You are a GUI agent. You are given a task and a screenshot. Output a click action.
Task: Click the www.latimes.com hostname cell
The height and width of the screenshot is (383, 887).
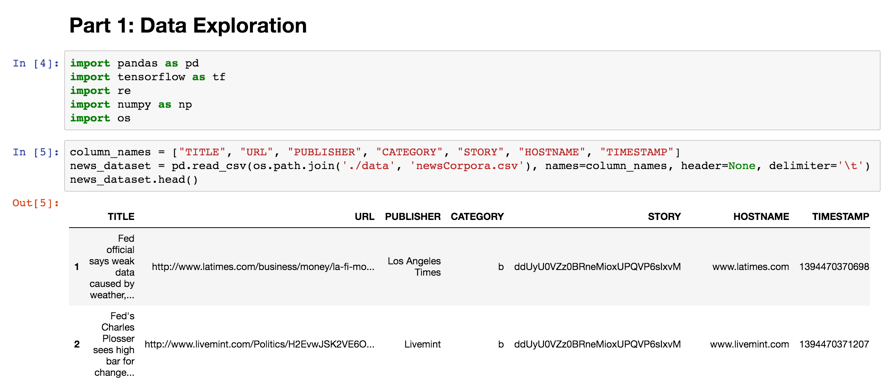(x=751, y=266)
